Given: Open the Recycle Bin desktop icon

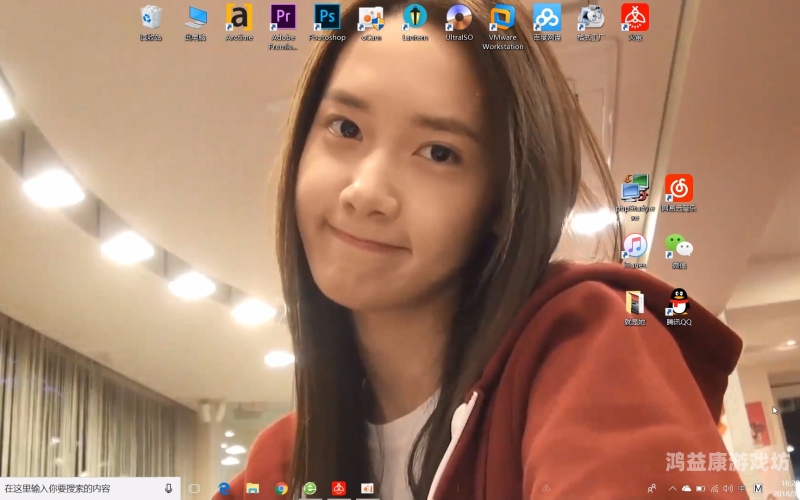Looking at the screenshot, I should 151,23.
